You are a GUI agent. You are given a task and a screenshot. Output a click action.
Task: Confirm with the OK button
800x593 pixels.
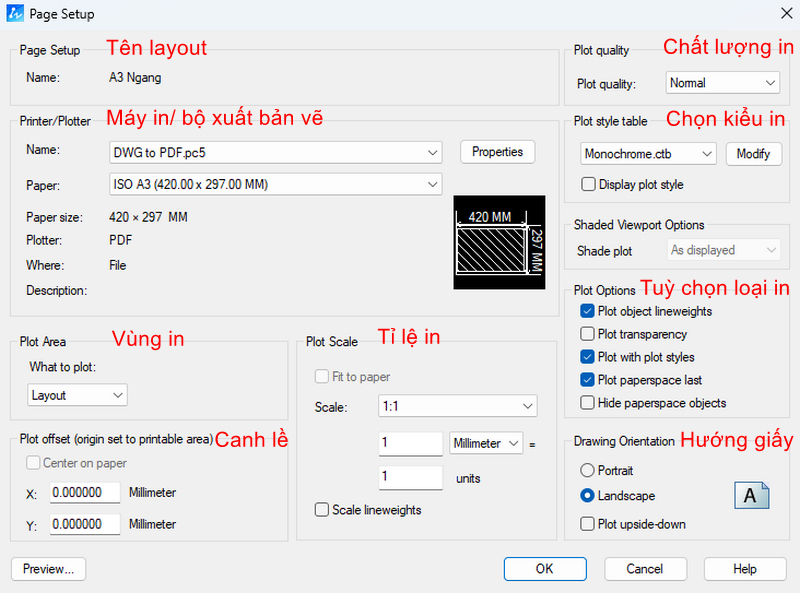[x=545, y=569]
